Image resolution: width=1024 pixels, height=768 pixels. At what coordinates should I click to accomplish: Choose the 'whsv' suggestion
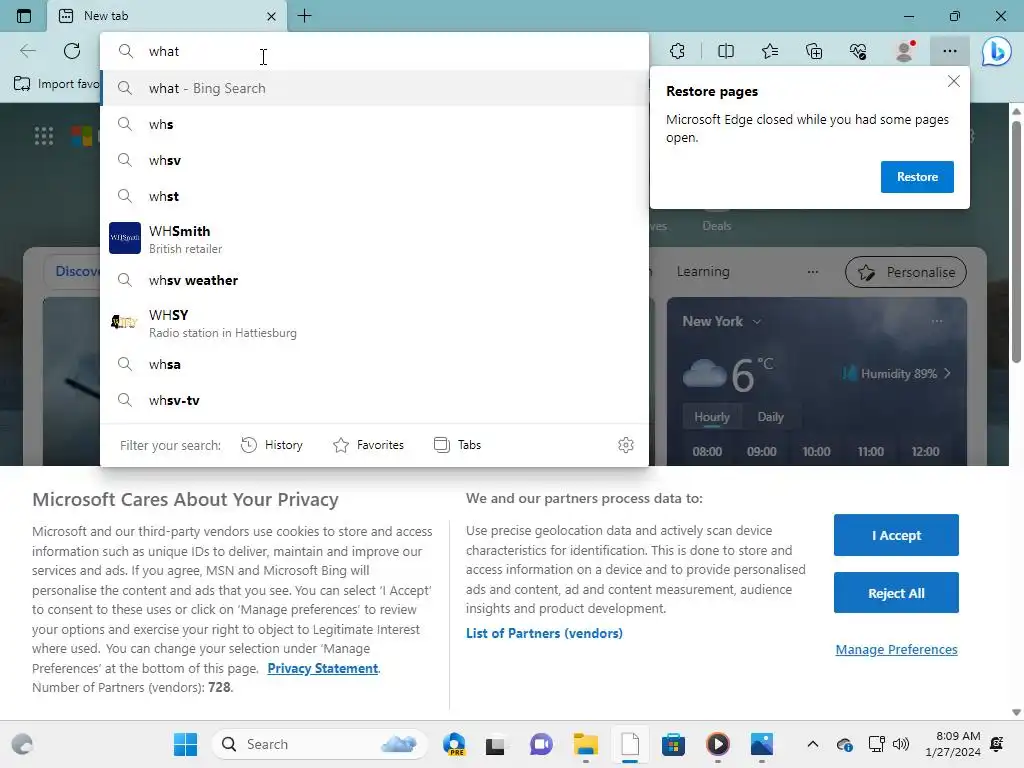(375, 160)
